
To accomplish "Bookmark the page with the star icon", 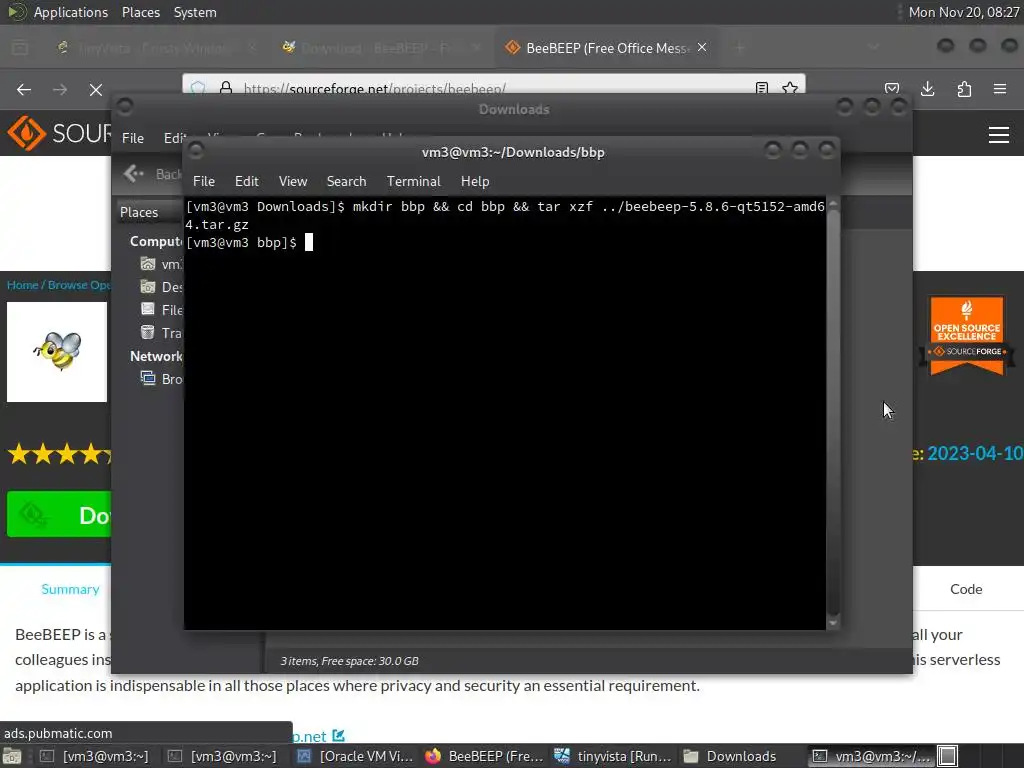I will 790,88.
